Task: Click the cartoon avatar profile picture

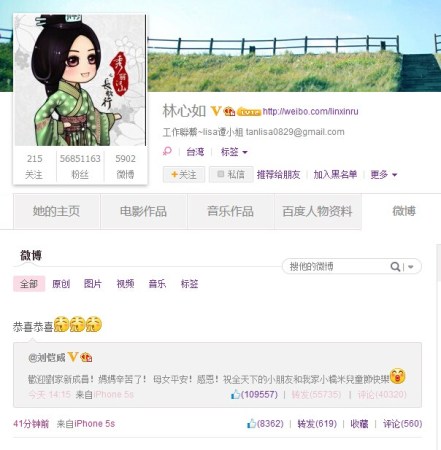Action: (79, 80)
